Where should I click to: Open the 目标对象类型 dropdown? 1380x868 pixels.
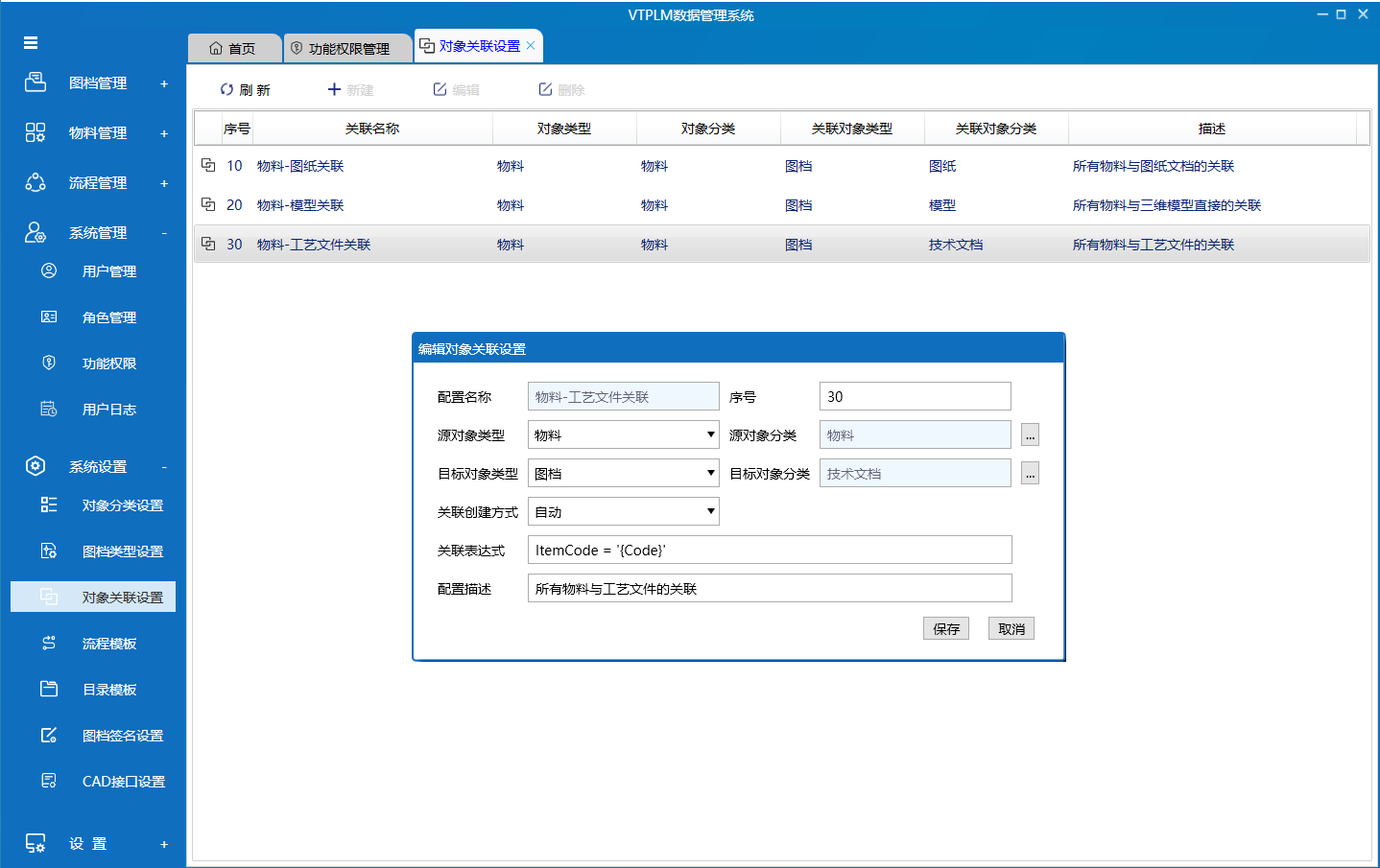(710, 473)
